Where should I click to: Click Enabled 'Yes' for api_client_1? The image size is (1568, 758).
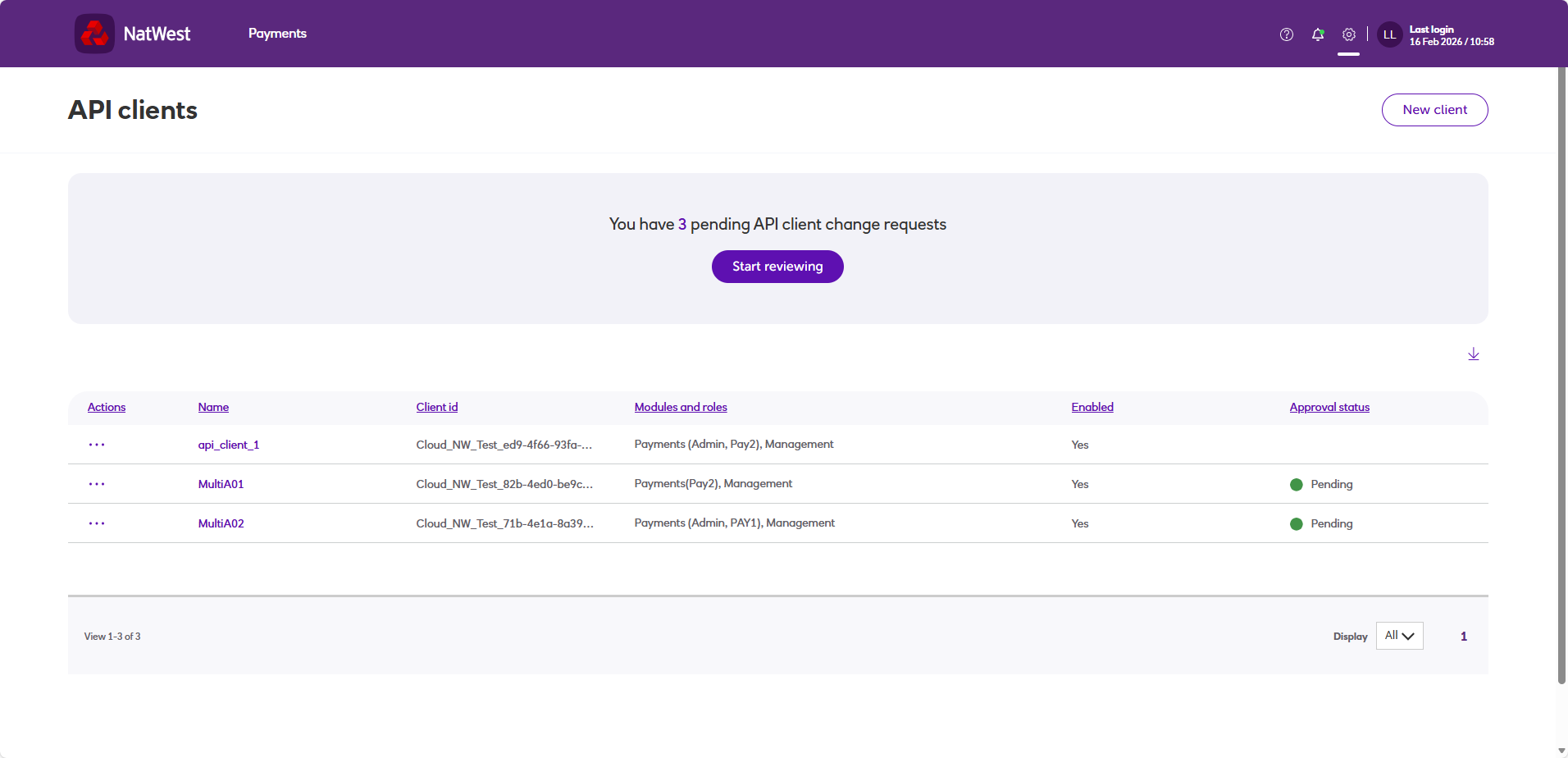(1080, 445)
